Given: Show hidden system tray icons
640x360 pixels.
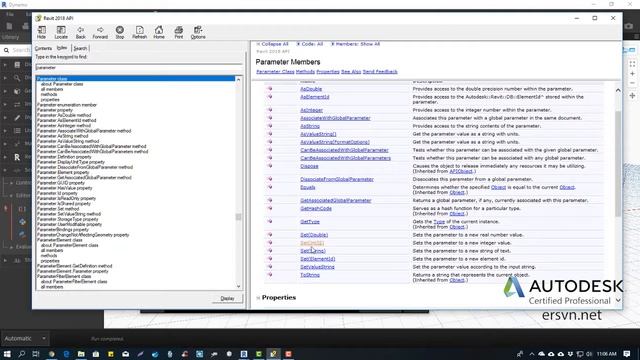Looking at the screenshot, I should [x=531, y=354].
